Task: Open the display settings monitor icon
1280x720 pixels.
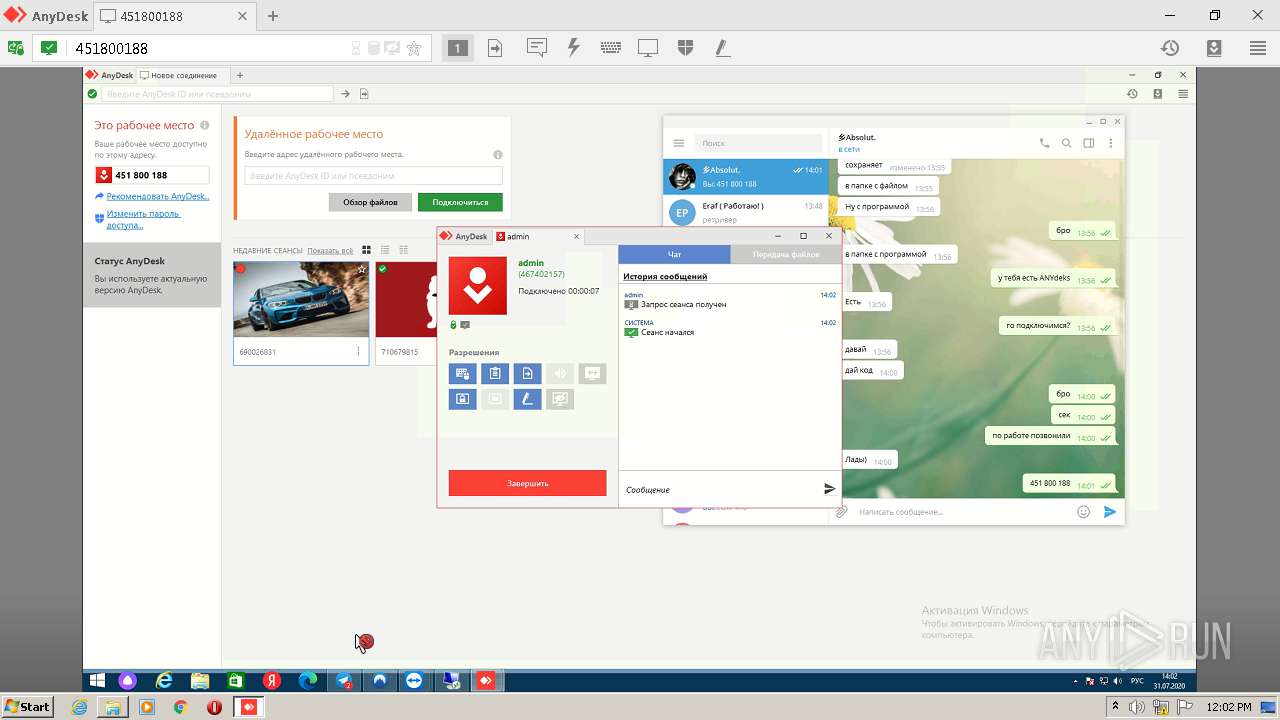Action: point(648,47)
